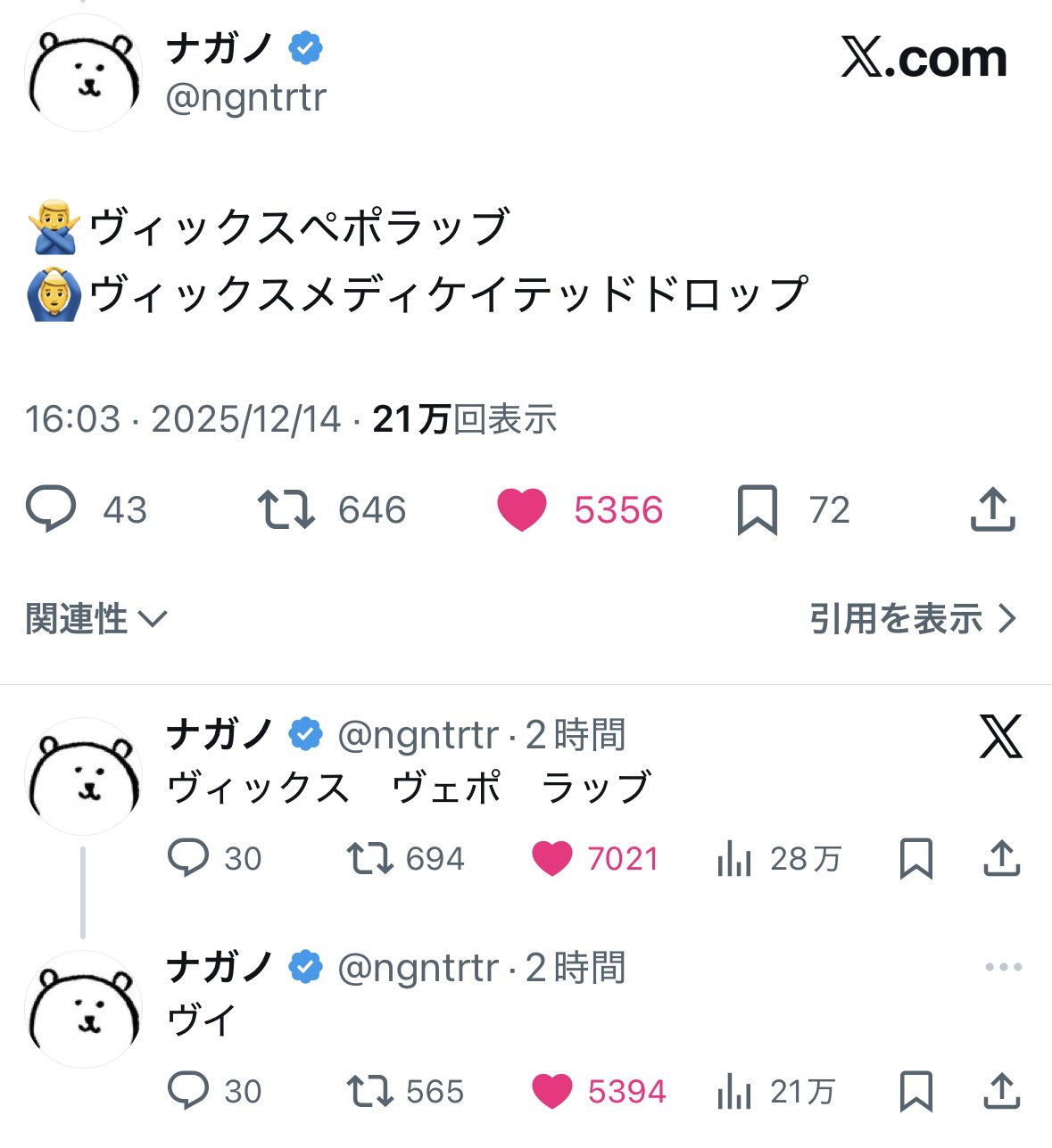The image size is (1052, 1148).
Task: Reply to the main Vicks post
Action: pos(51,509)
